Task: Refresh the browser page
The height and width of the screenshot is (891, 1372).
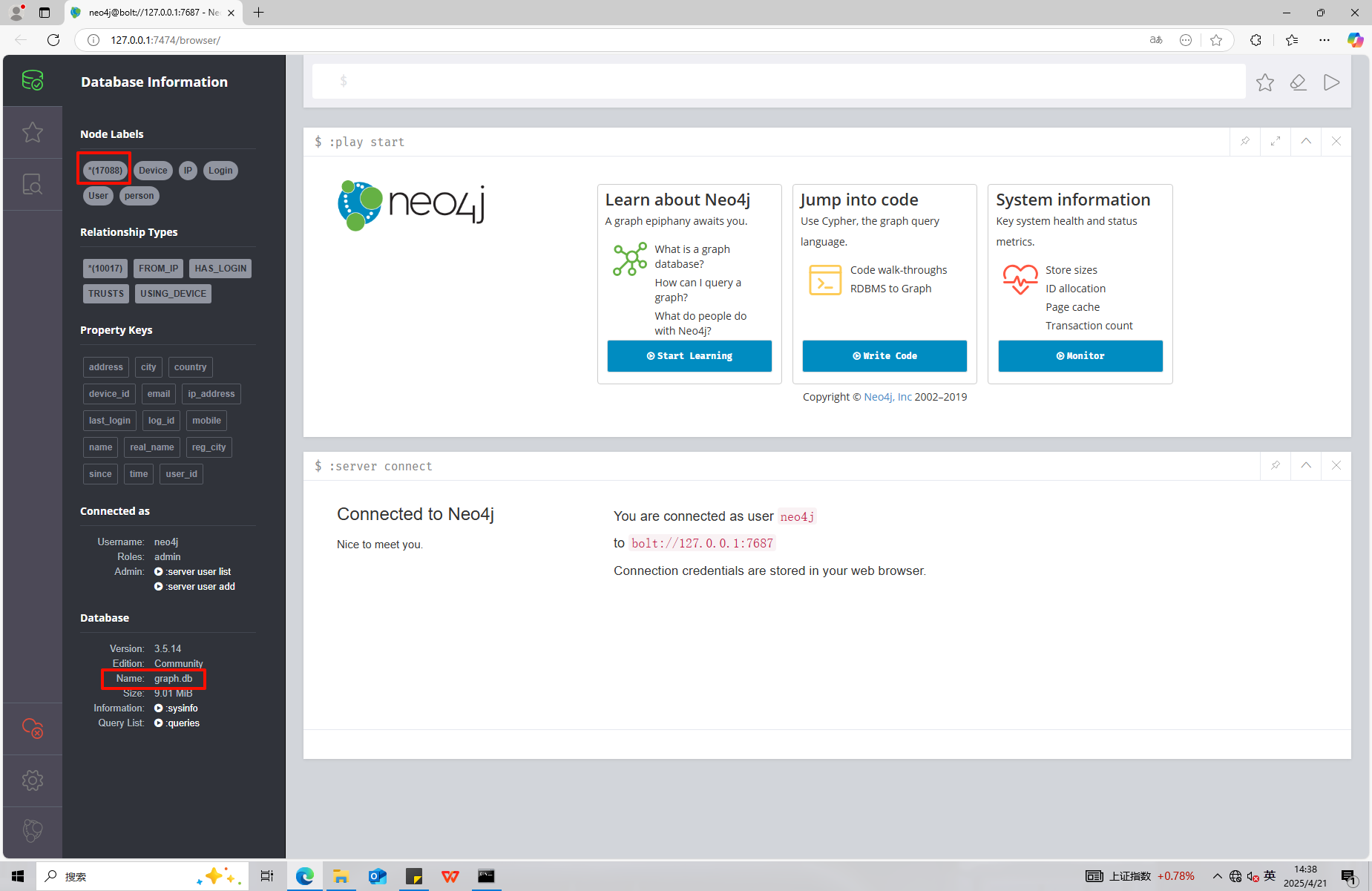Action: (x=53, y=40)
